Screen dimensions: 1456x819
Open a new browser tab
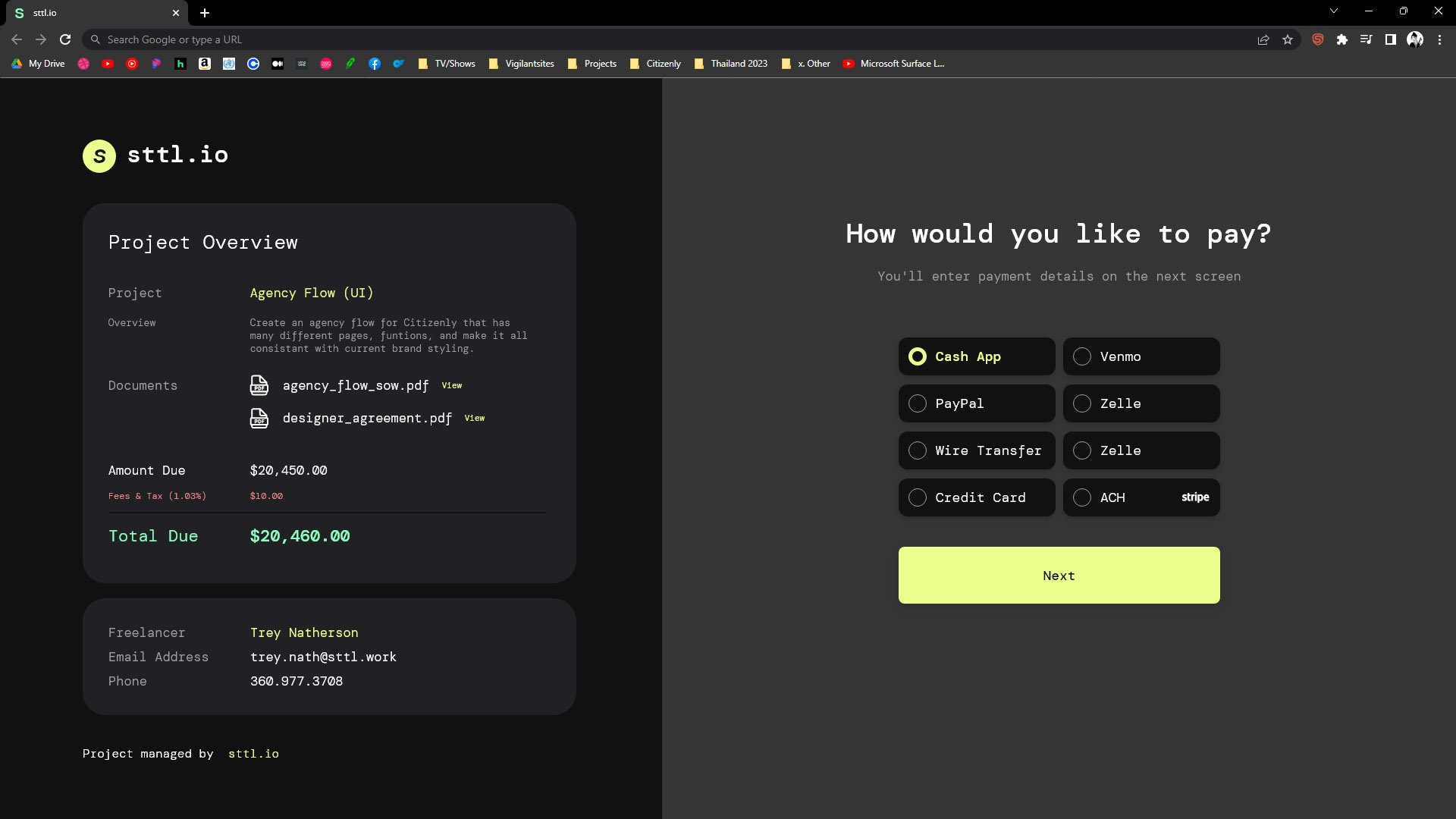point(205,13)
